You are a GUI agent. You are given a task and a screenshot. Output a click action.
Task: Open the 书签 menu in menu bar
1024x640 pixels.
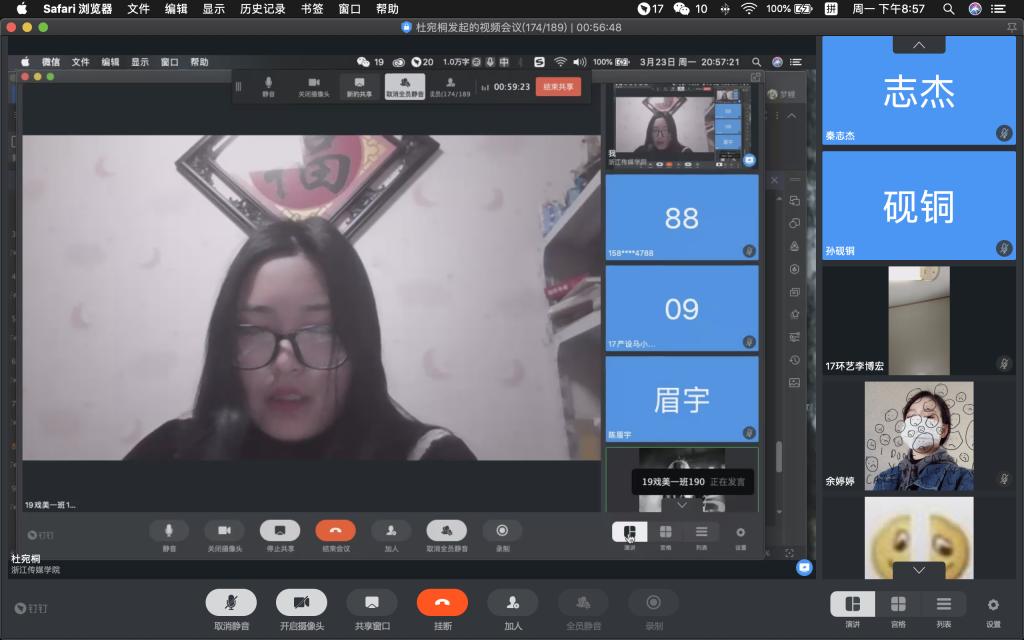click(x=312, y=9)
